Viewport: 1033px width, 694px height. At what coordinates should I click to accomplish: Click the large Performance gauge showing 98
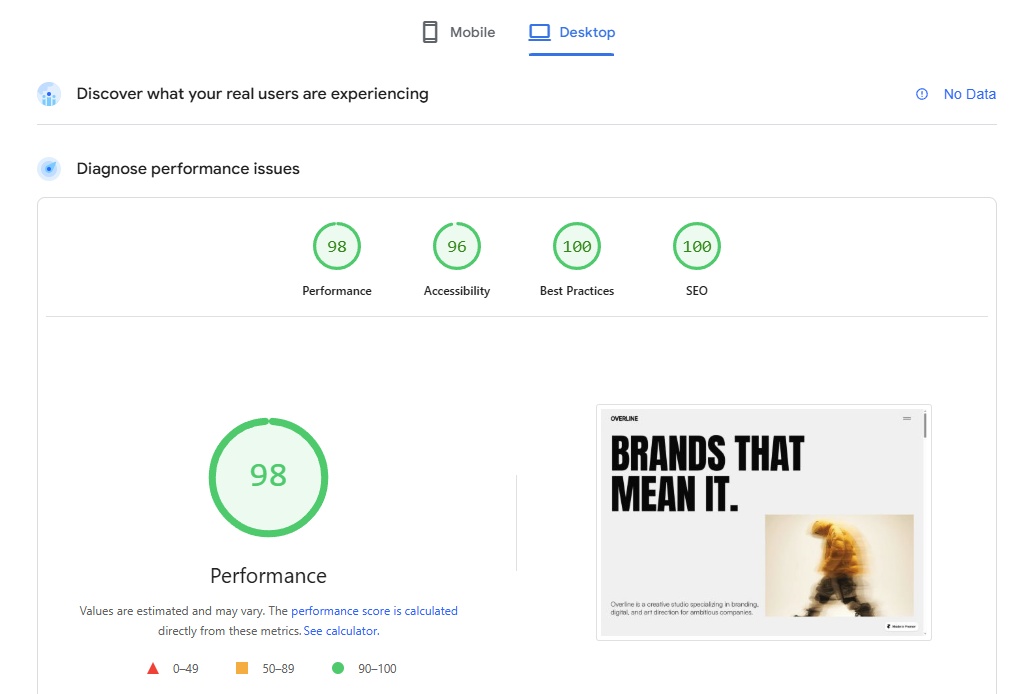click(x=268, y=477)
